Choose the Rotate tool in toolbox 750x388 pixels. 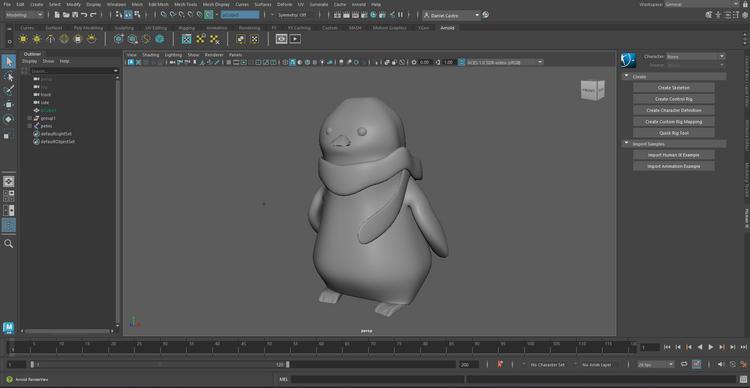pos(9,119)
